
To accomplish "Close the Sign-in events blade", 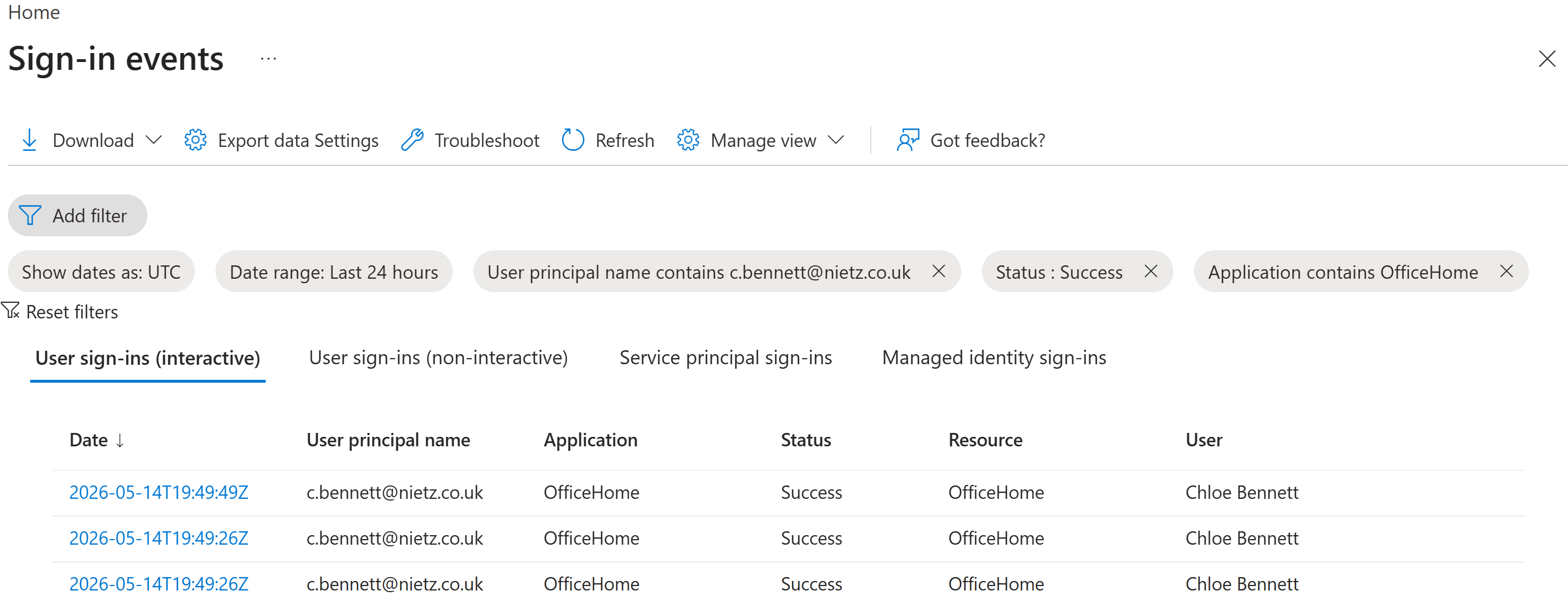I will point(1547,59).
